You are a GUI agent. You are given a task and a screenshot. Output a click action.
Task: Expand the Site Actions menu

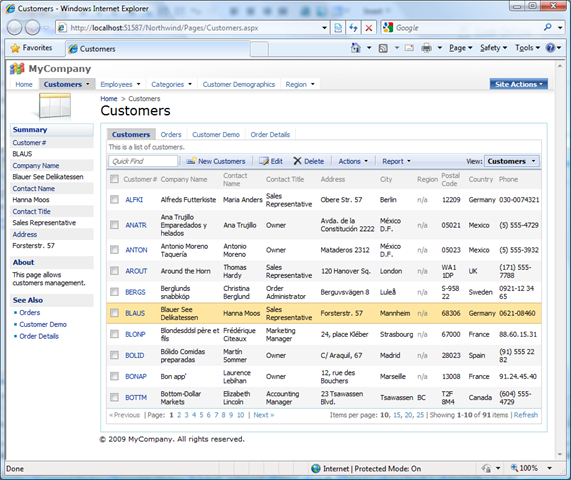click(519, 84)
